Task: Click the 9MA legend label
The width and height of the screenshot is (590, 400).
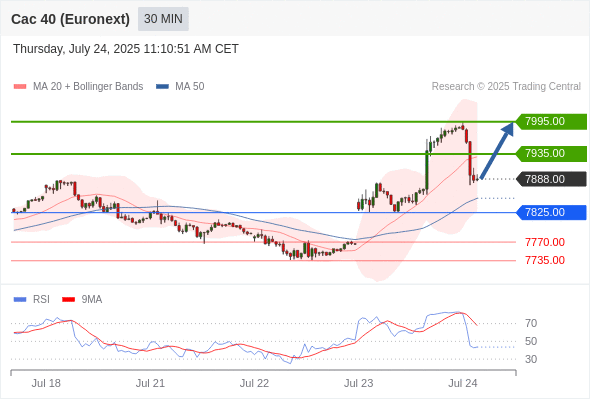Action: click(92, 300)
